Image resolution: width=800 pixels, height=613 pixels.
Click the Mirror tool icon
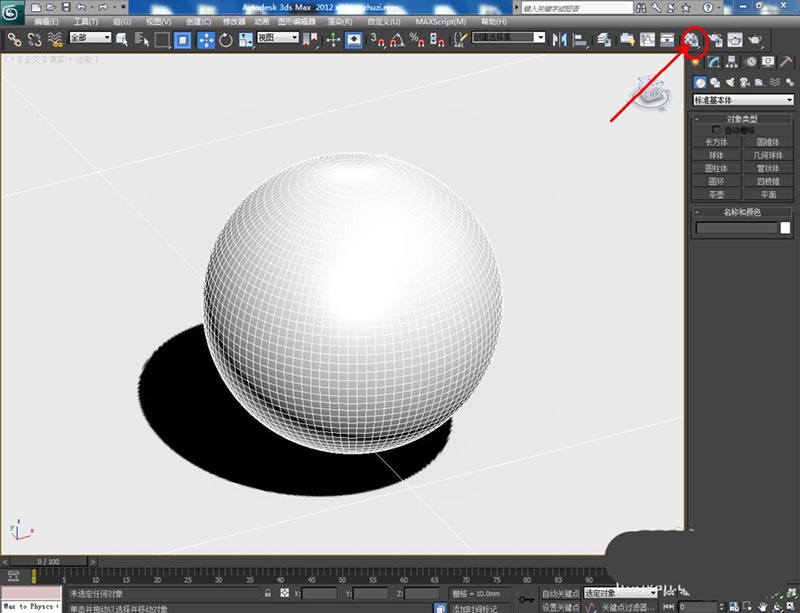click(558, 40)
